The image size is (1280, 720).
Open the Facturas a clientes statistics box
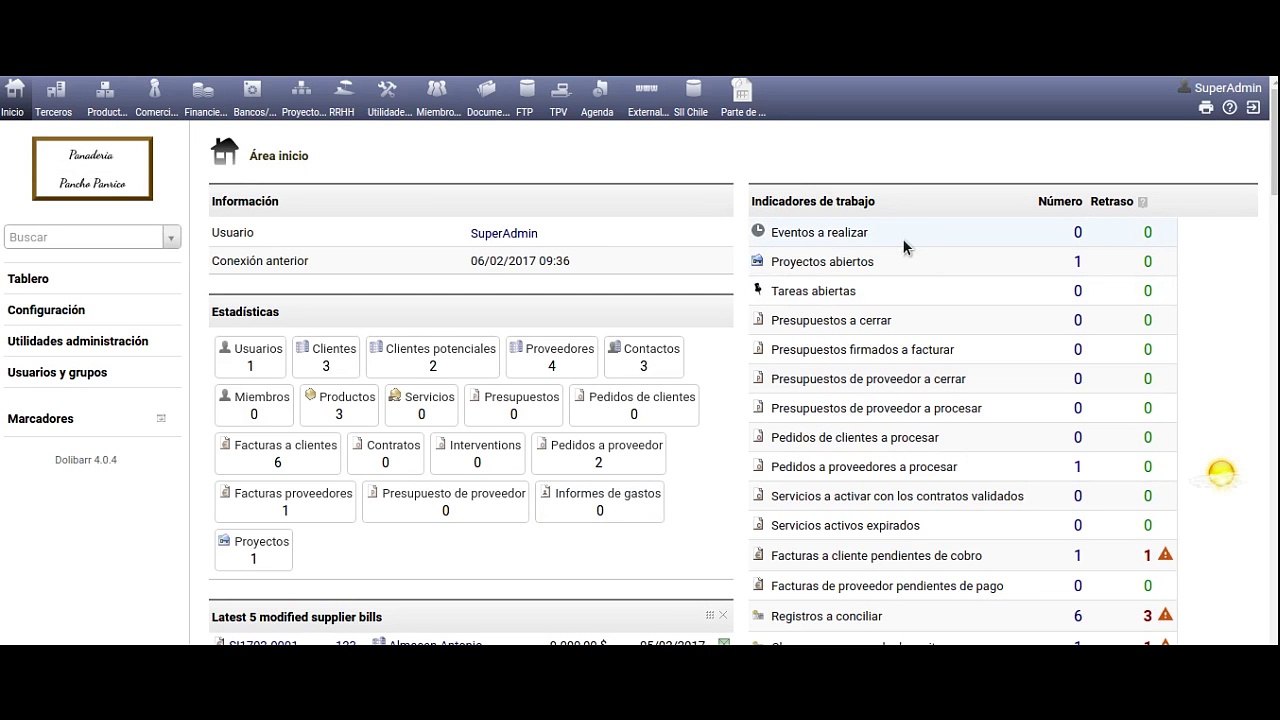tap(278, 453)
